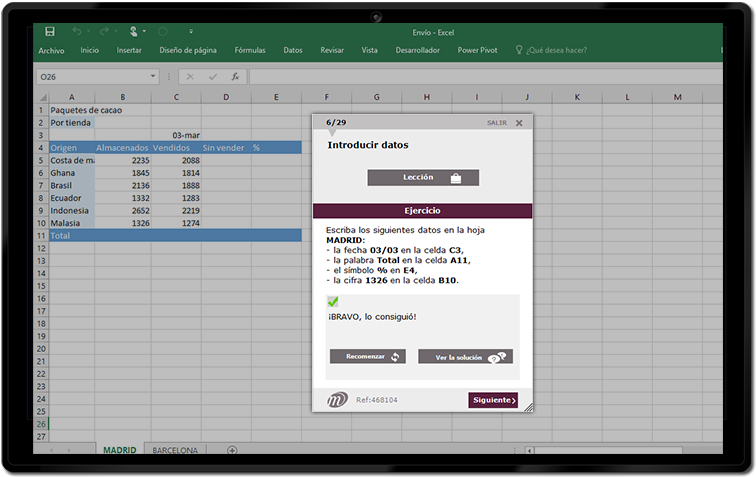Click the insert function fx icon
Image resolution: width=756 pixels, height=477 pixels.
click(235, 76)
